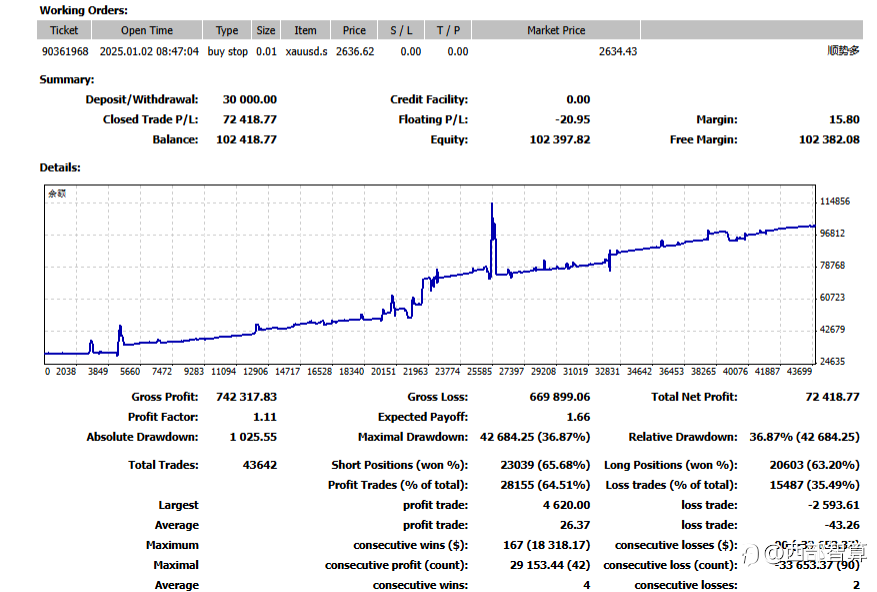Click the Ticket column header
Image resolution: width=877 pixels, height=592 pixels.
click(x=64, y=31)
